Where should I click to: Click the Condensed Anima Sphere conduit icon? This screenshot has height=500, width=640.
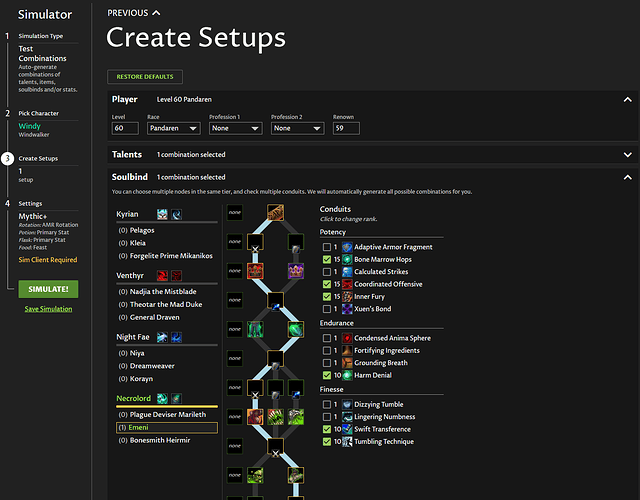tap(347, 338)
